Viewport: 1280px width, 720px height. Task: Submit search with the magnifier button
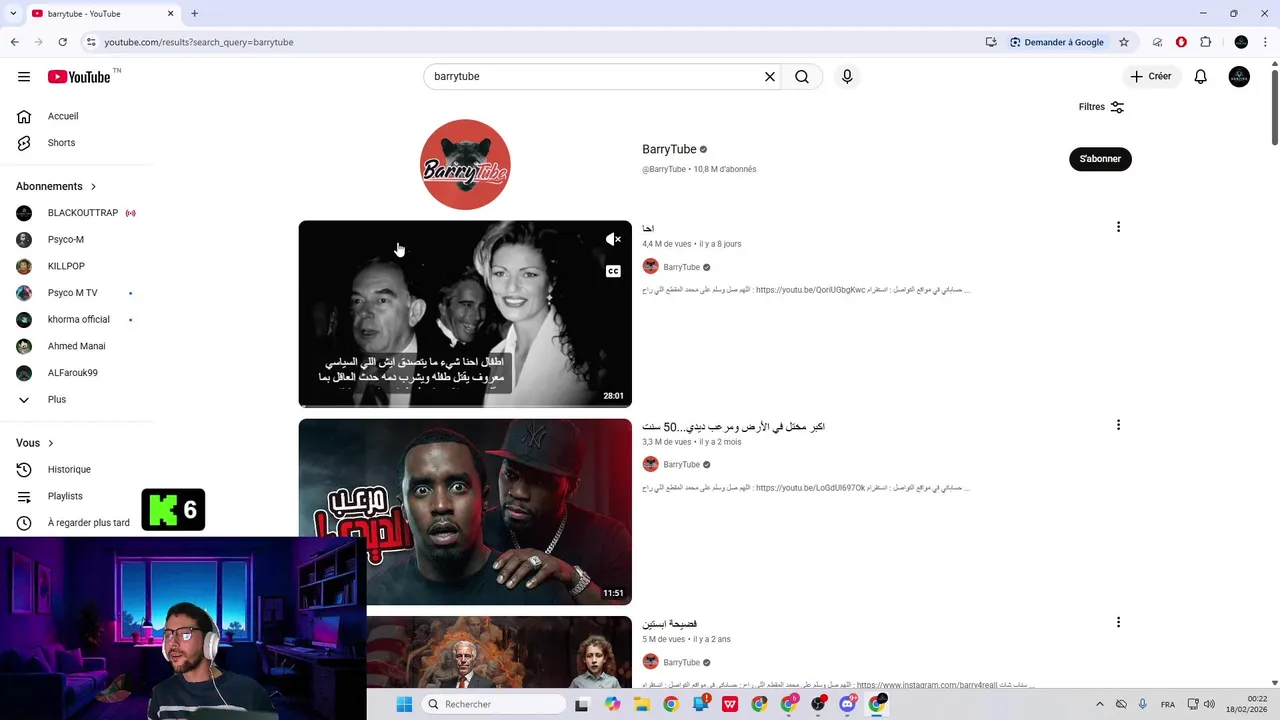(x=802, y=77)
